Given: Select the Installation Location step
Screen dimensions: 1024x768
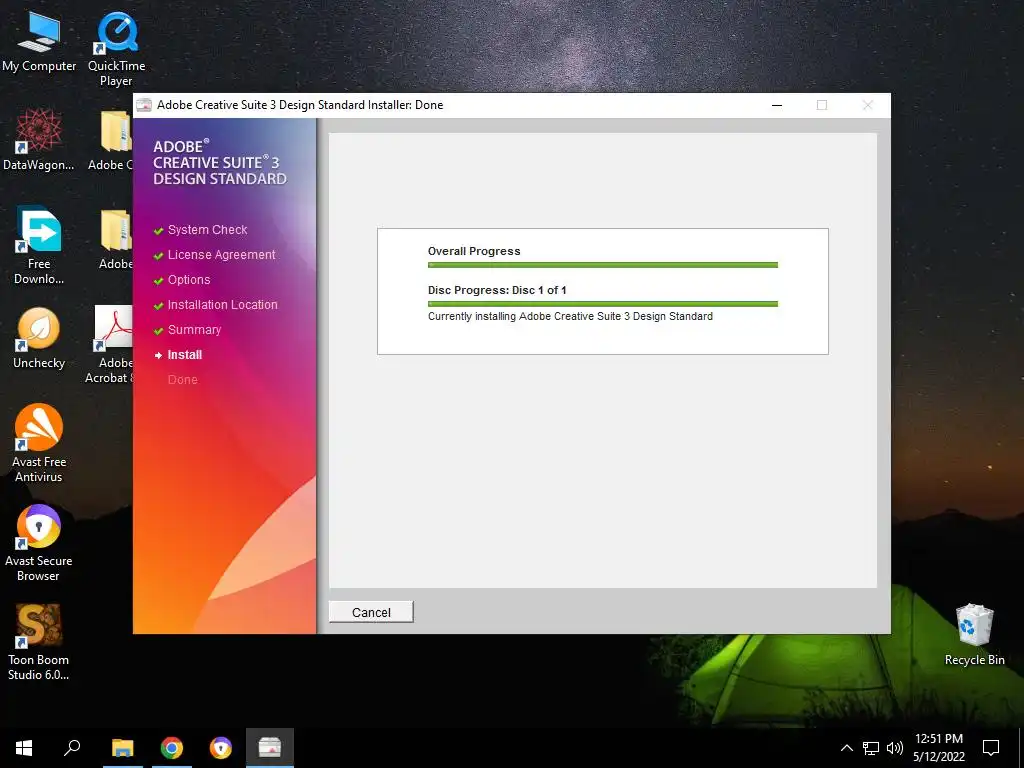Looking at the screenshot, I should point(222,304).
